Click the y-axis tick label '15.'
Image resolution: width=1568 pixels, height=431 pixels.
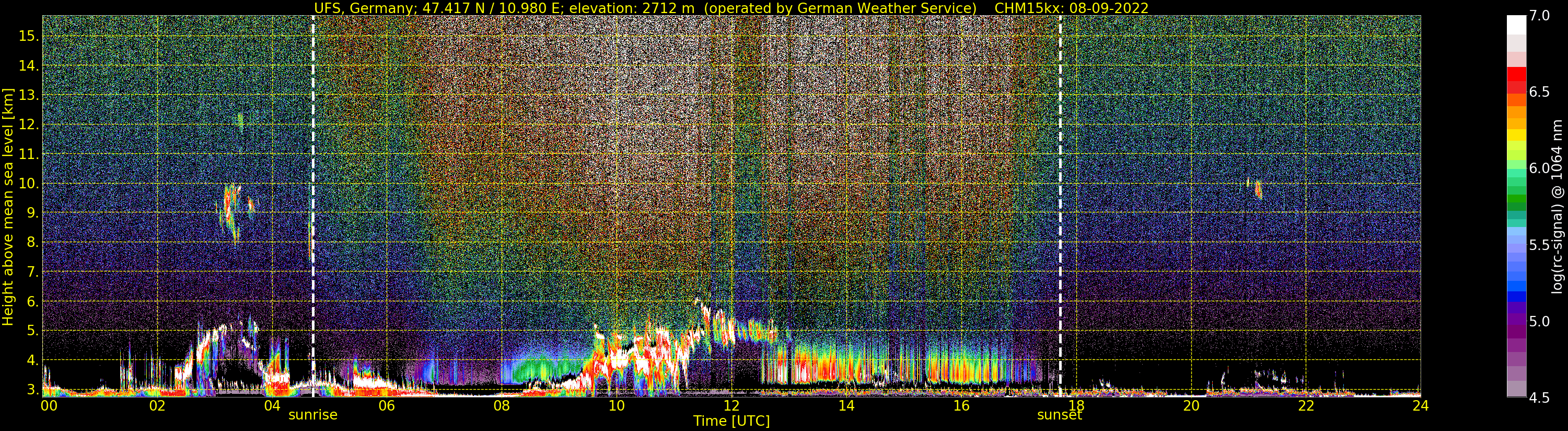(29, 36)
